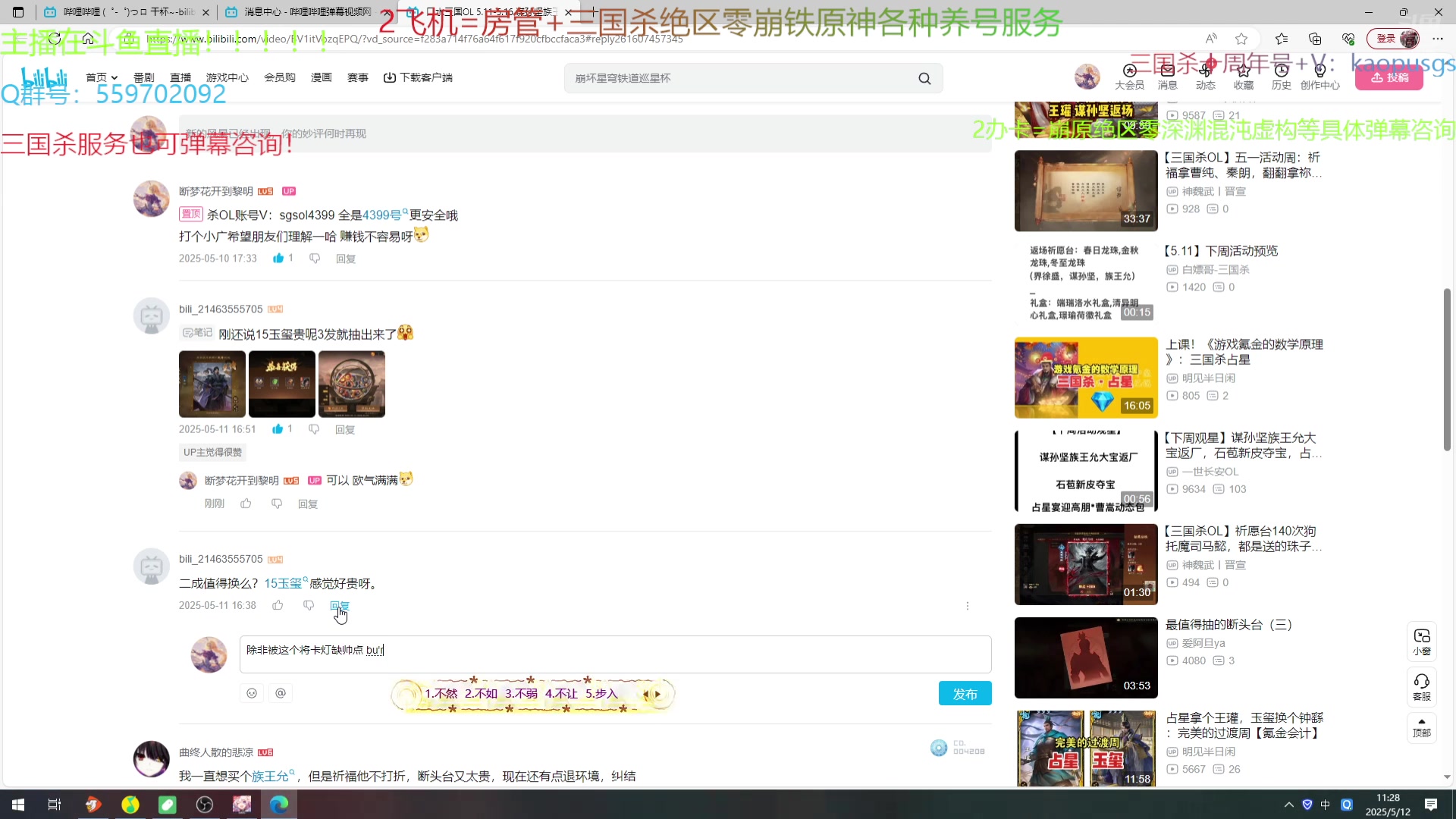Viewport: 1456px width, 819px height.
Task: Click 投稿 upload button
Action: click(1389, 78)
